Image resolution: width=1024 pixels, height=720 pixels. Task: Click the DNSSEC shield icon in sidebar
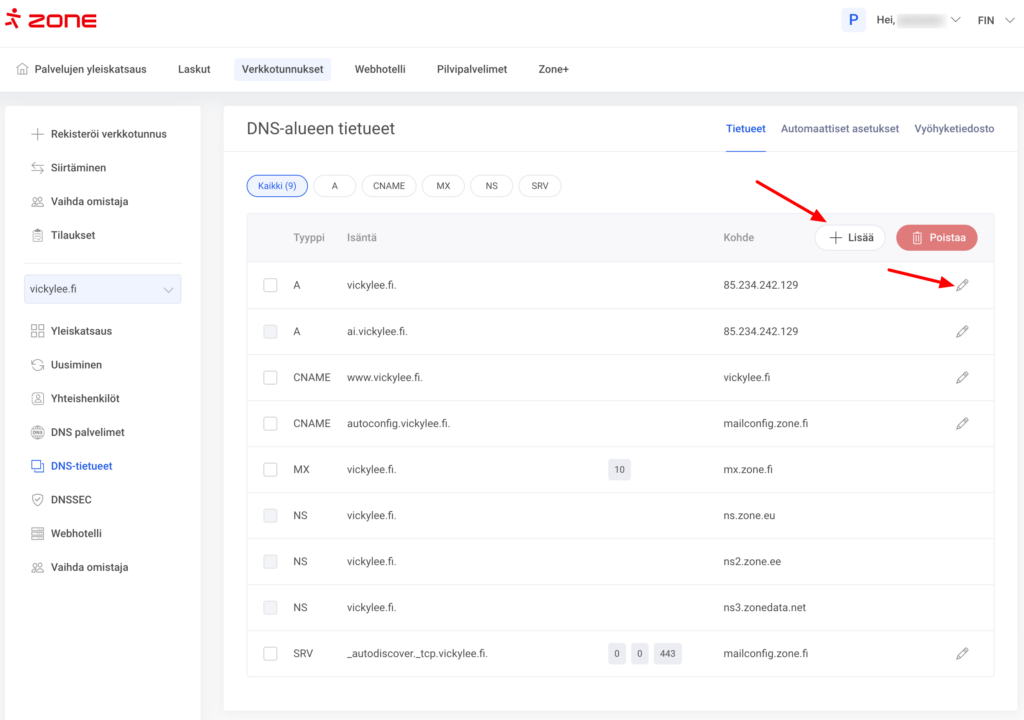pos(38,499)
